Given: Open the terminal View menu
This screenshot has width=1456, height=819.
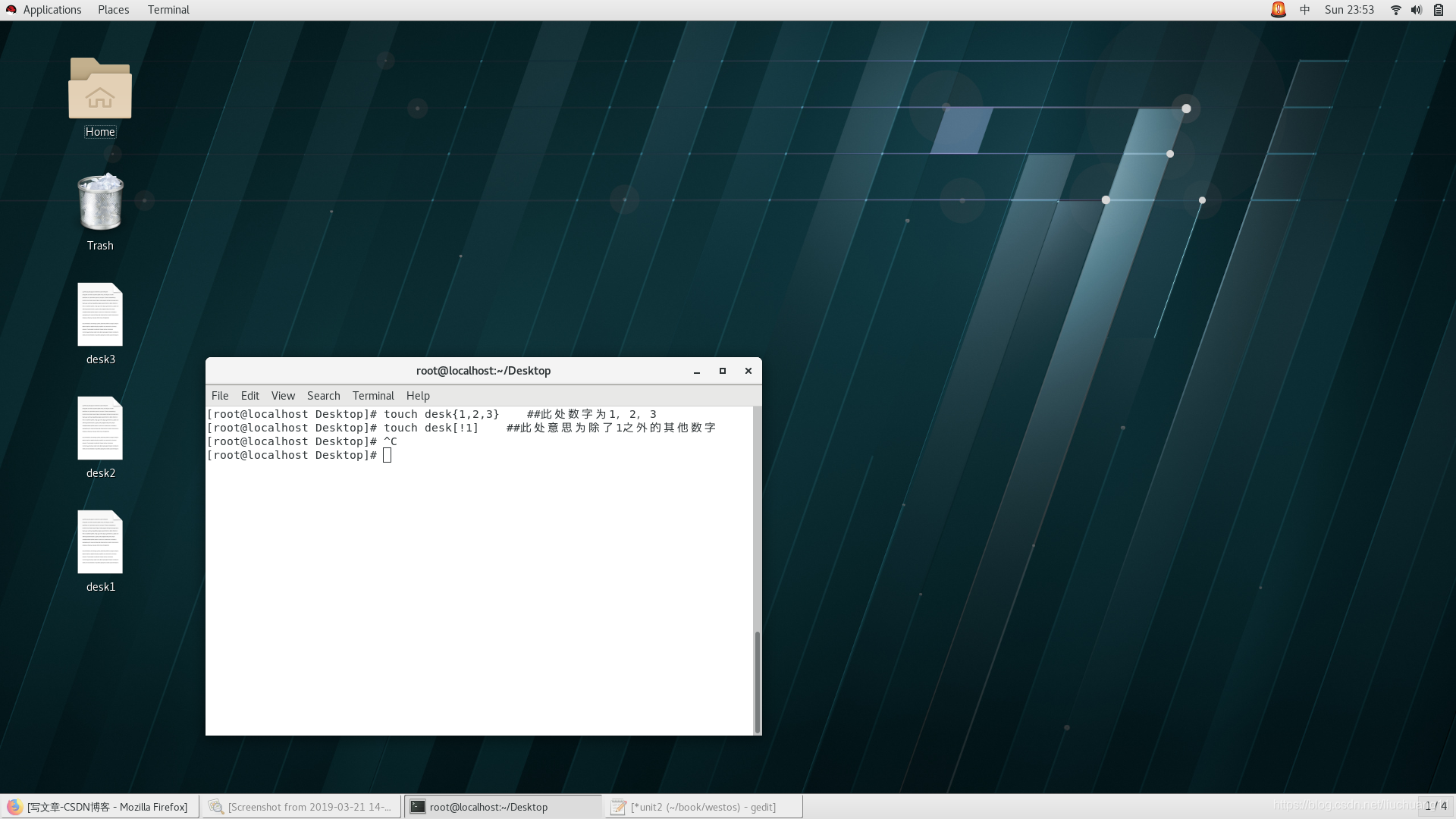Looking at the screenshot, I should 283,396.
